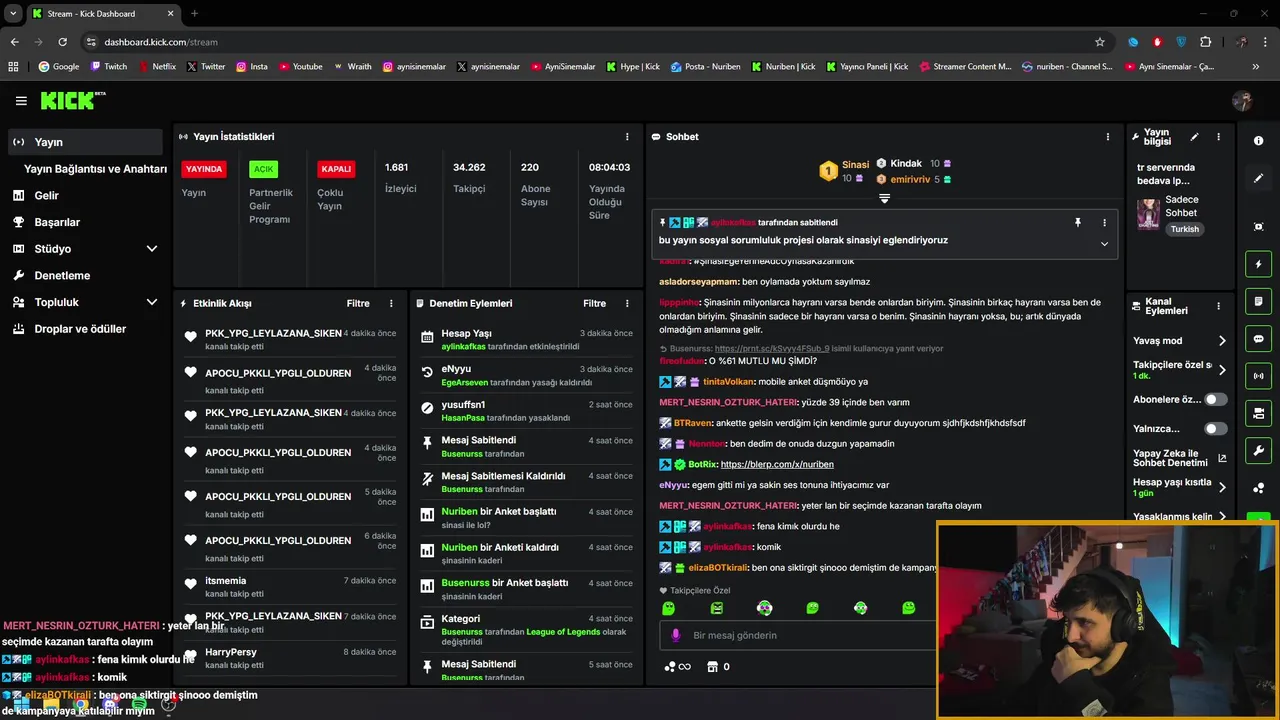The width and height of the screenshot is (1280, 720).
Task: Click the Kick logo
Action: (72, 100)
